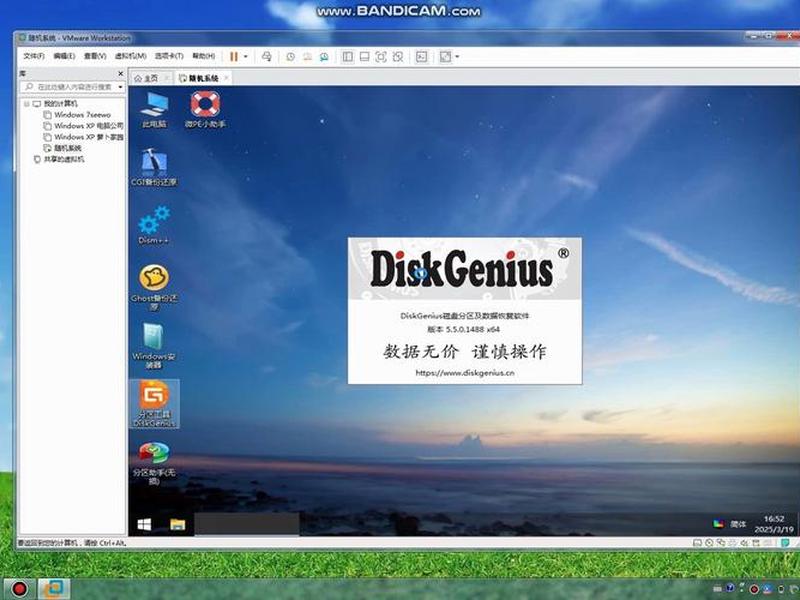Select the Windows安装器 desktop icon
Screen dimensions: 800x600
154,345
